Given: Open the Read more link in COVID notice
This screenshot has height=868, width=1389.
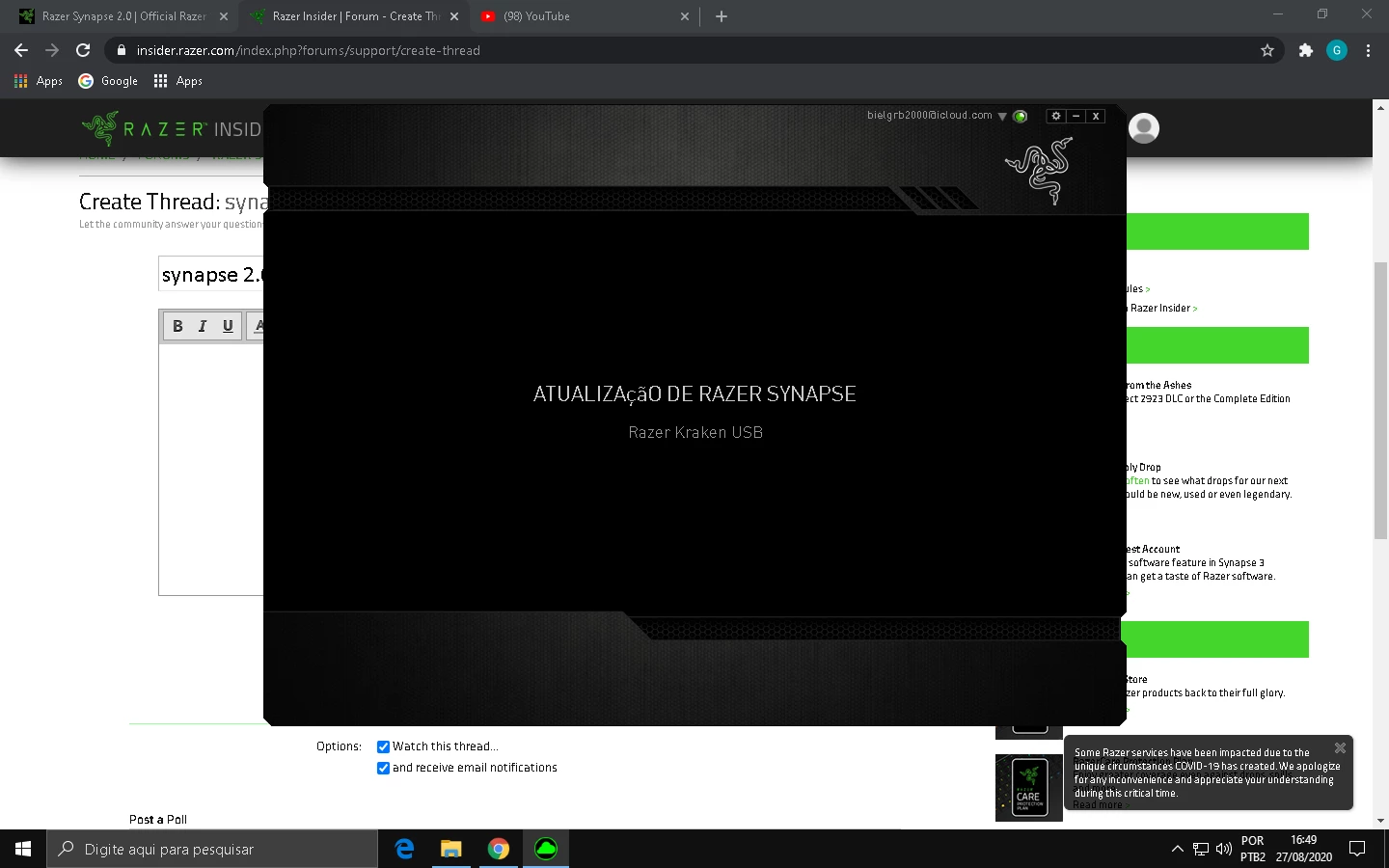Looking at the screenshot, I should [x=1098, y=803].
